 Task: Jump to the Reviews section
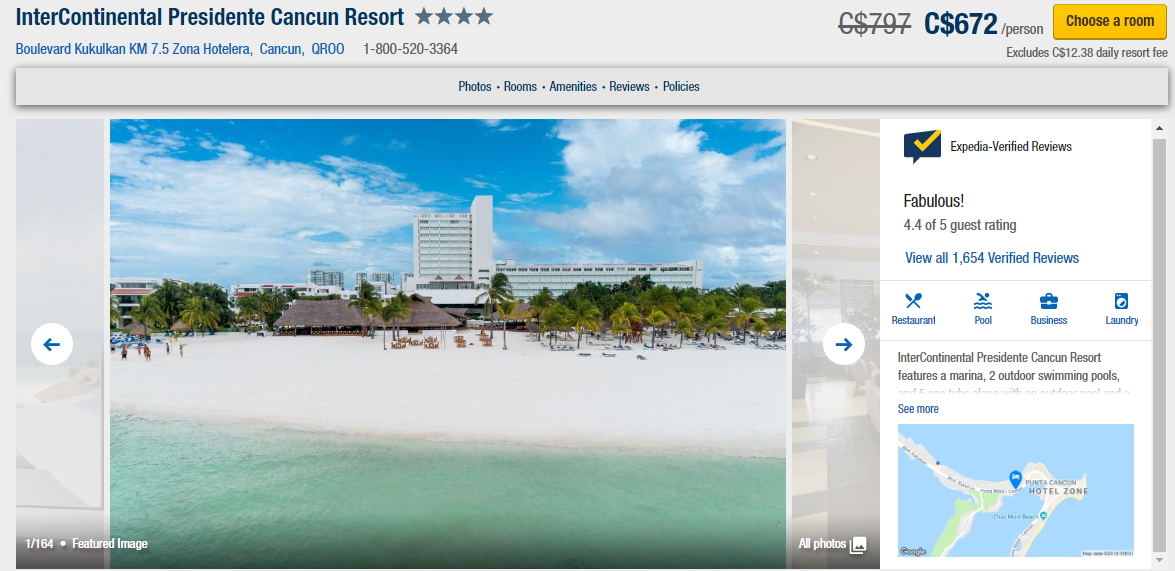click(x=629, y=86)
